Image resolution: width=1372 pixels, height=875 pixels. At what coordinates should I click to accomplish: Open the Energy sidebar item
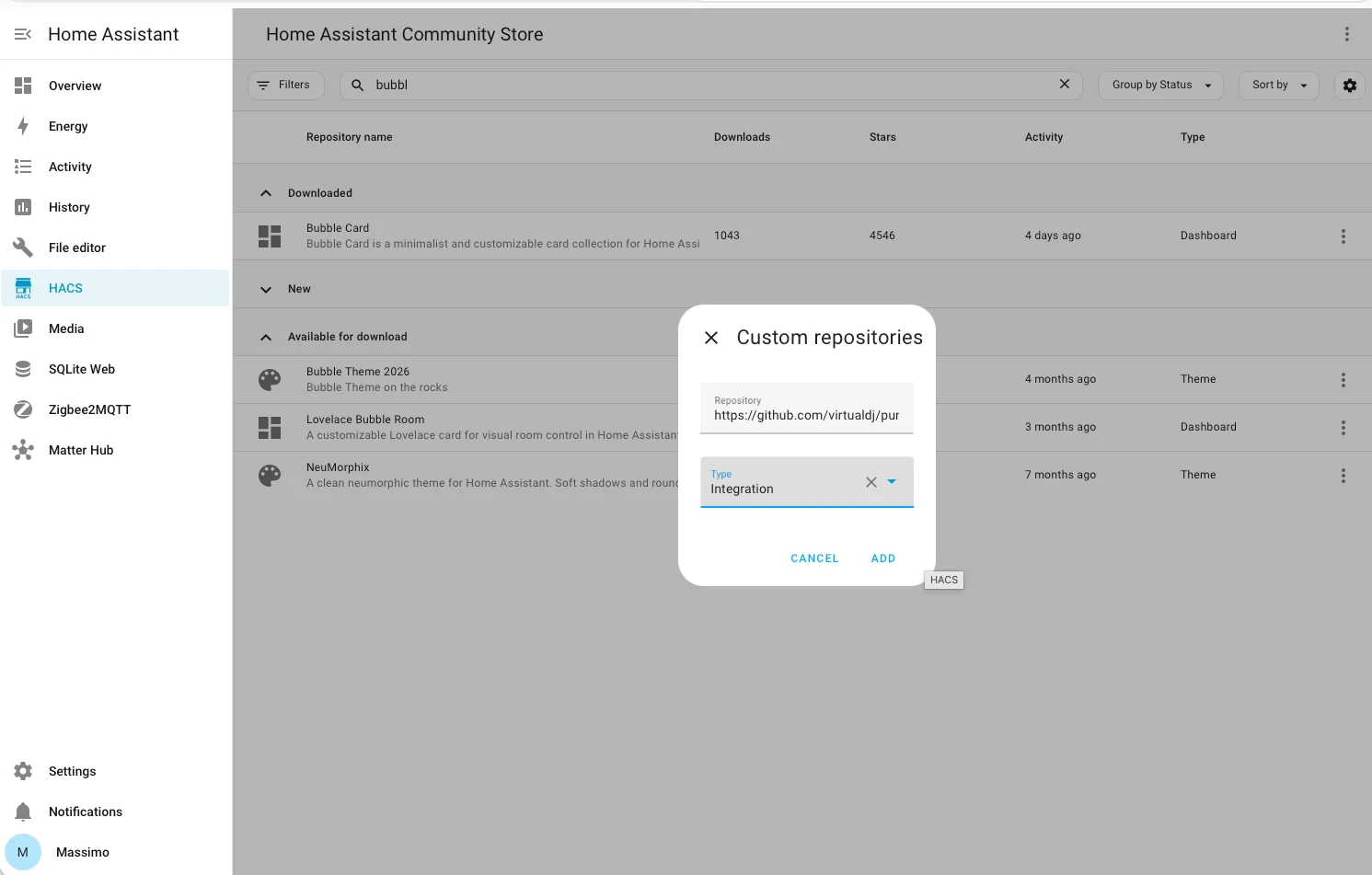115,126
